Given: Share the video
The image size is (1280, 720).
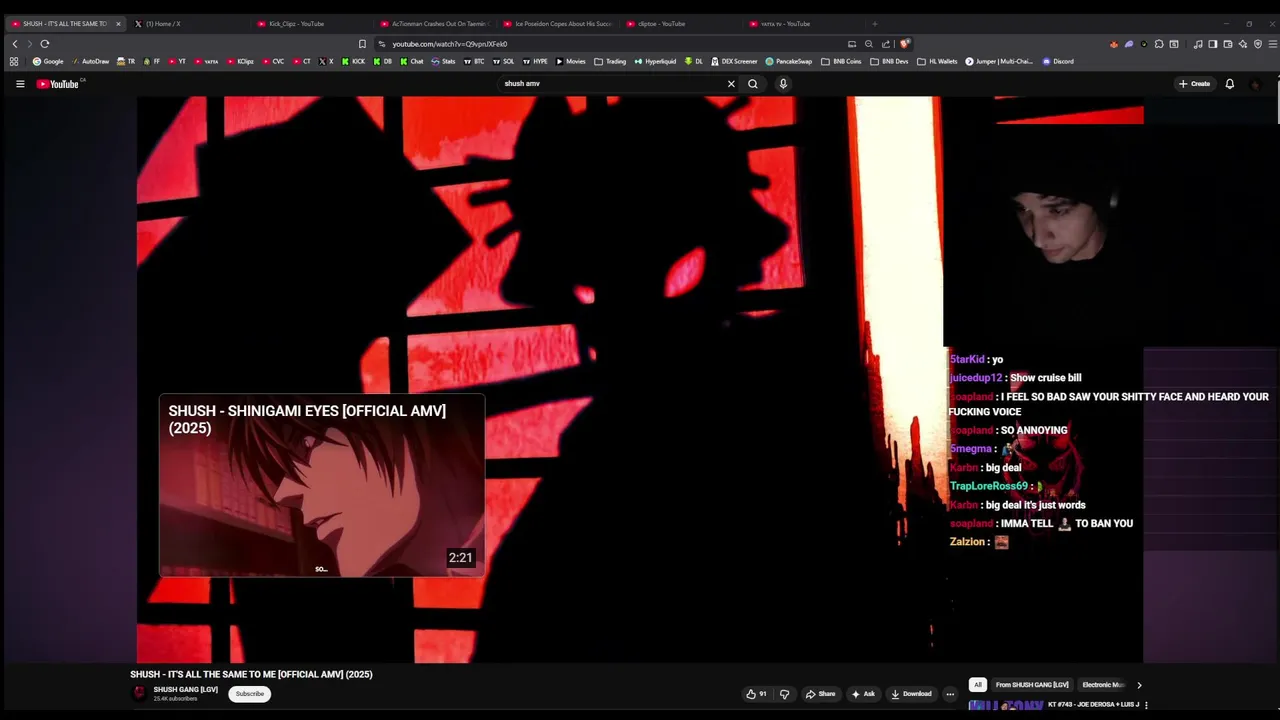Looking at the screenshot, I should pos(820,694).
